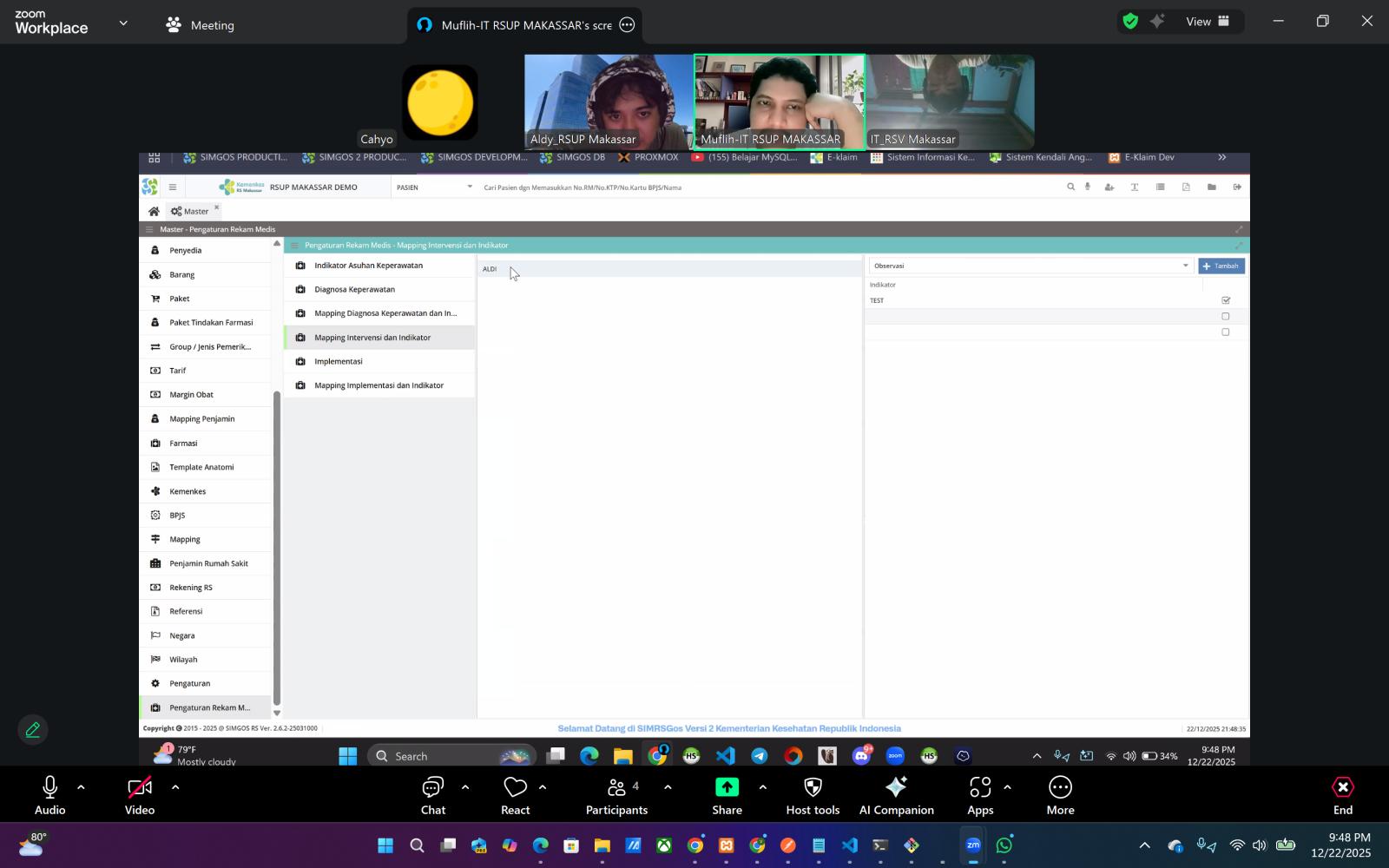The height and width of the screenshot is (868, 1389).
Task: Click the More options icon
Action: click(x=1060, y=788)
